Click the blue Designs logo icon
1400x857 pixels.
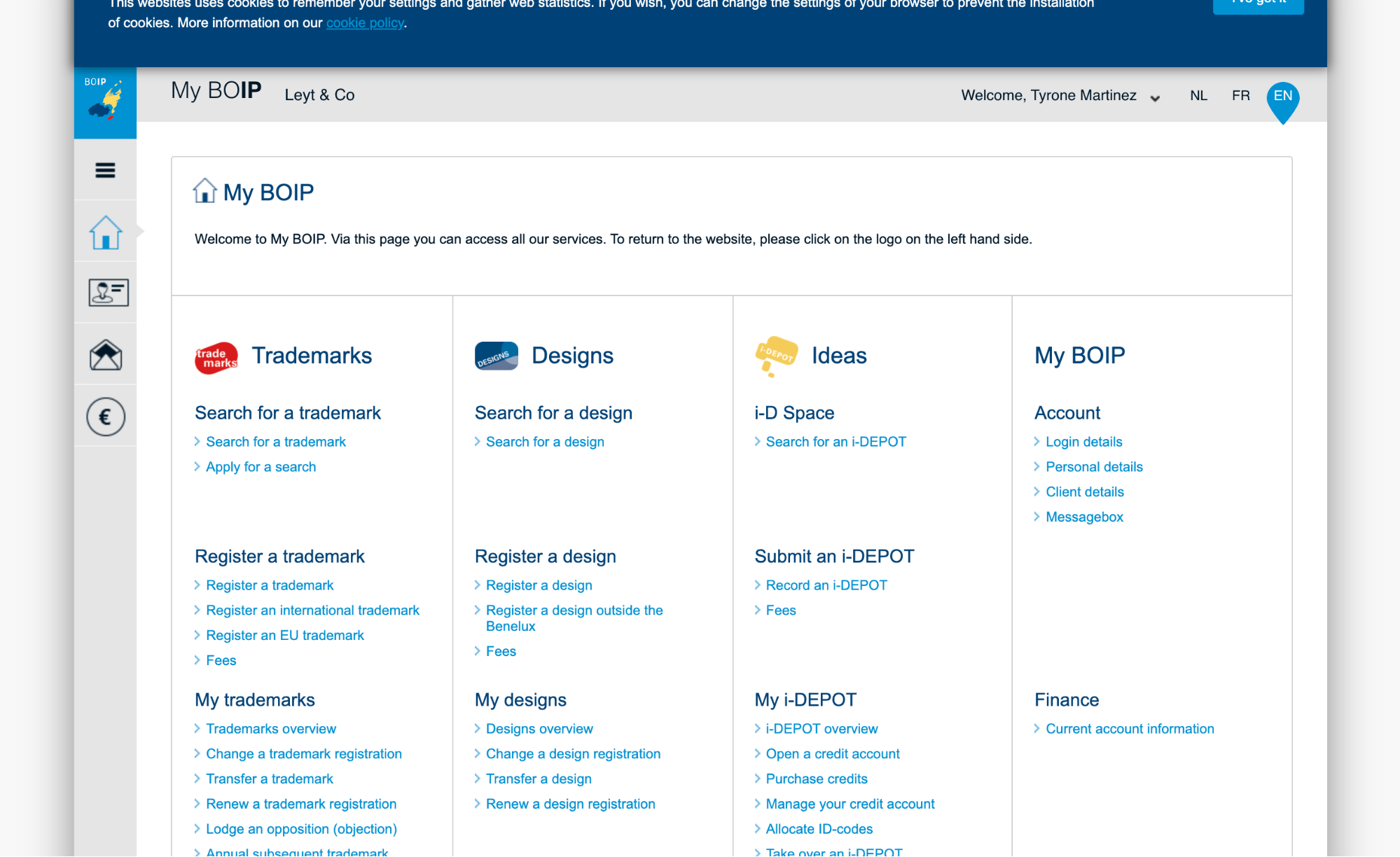tap(496, 356)
